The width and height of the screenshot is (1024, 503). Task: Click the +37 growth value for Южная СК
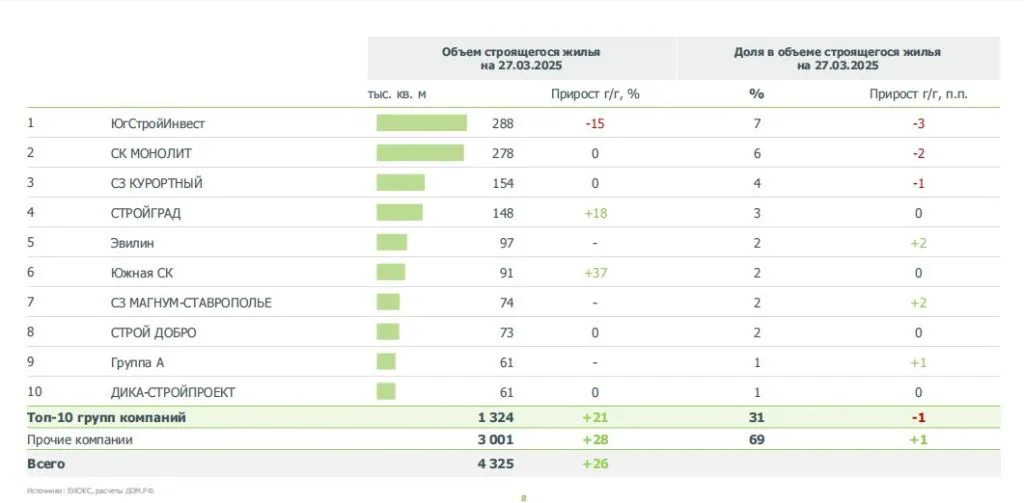click(x=595, y=272)
